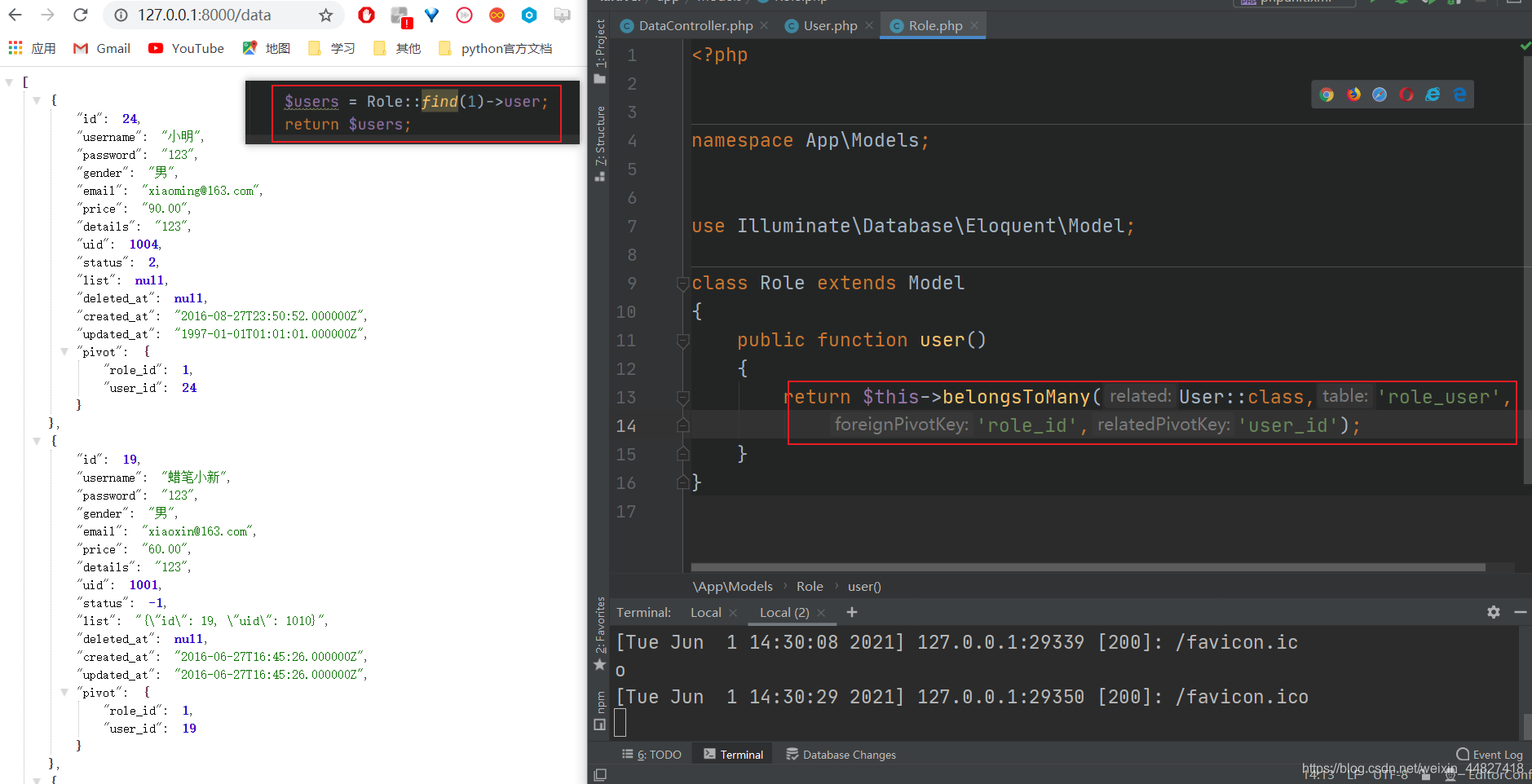Screen dimensions: 1532x784
Task: Click the blue Y extension icon in browser
Action: pos(432,15)
